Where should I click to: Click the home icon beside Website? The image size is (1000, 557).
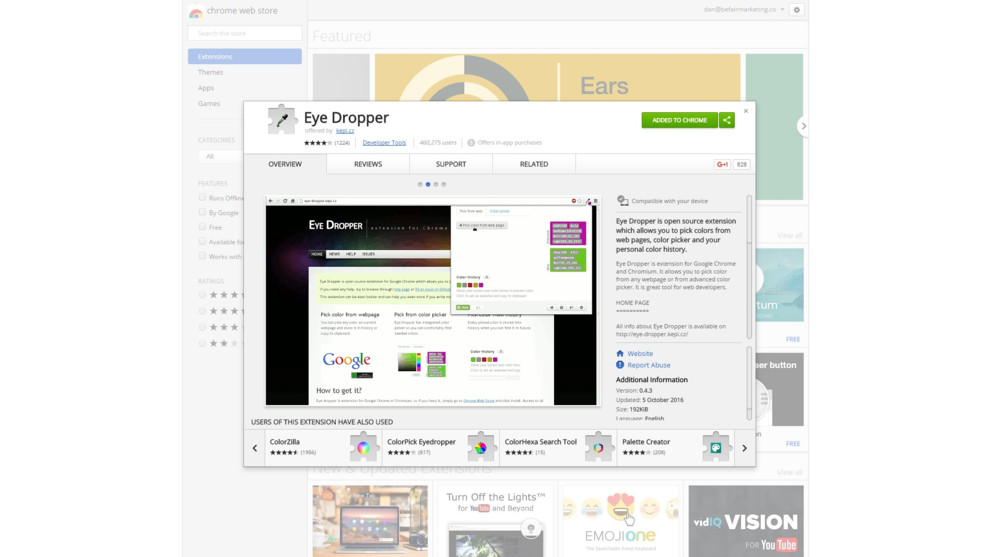click(x=620, y=353)
